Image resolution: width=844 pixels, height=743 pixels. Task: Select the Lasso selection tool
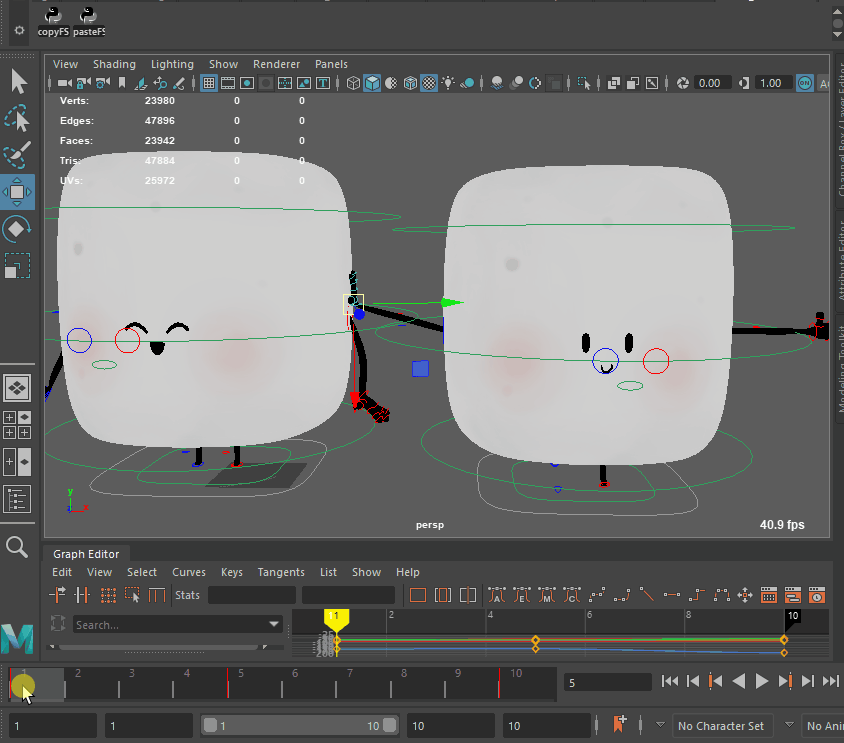(x=18, y=119)
